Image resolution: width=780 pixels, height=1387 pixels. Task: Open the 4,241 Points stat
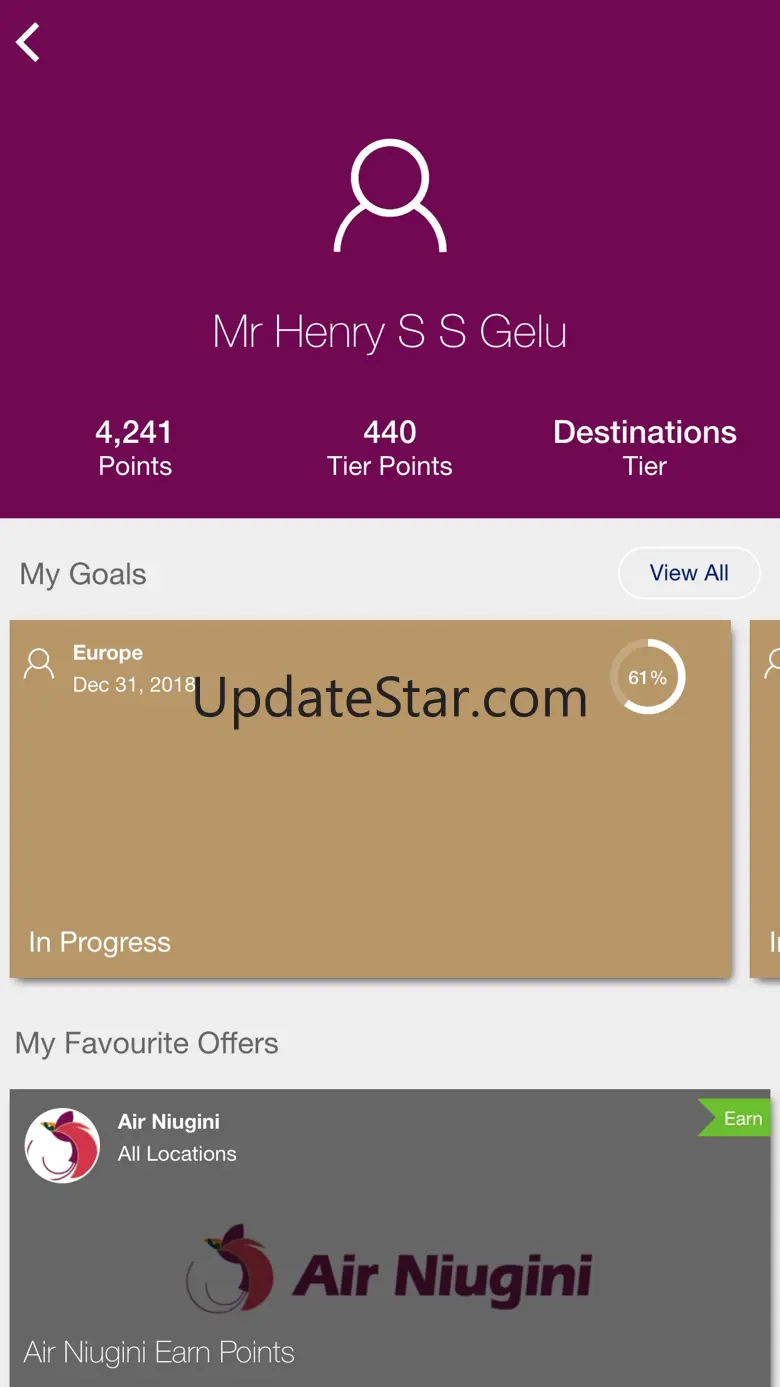pos(135,448)
